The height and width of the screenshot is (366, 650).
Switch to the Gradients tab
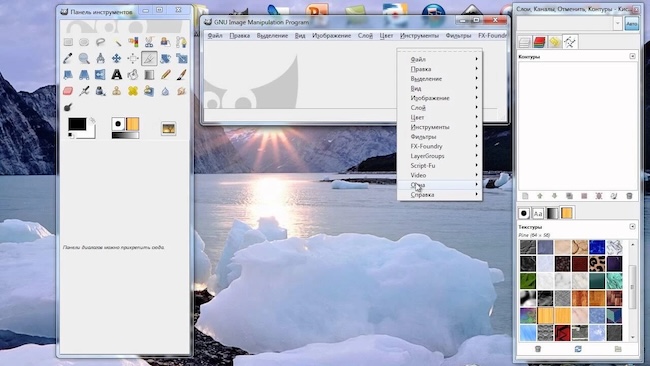552,213
